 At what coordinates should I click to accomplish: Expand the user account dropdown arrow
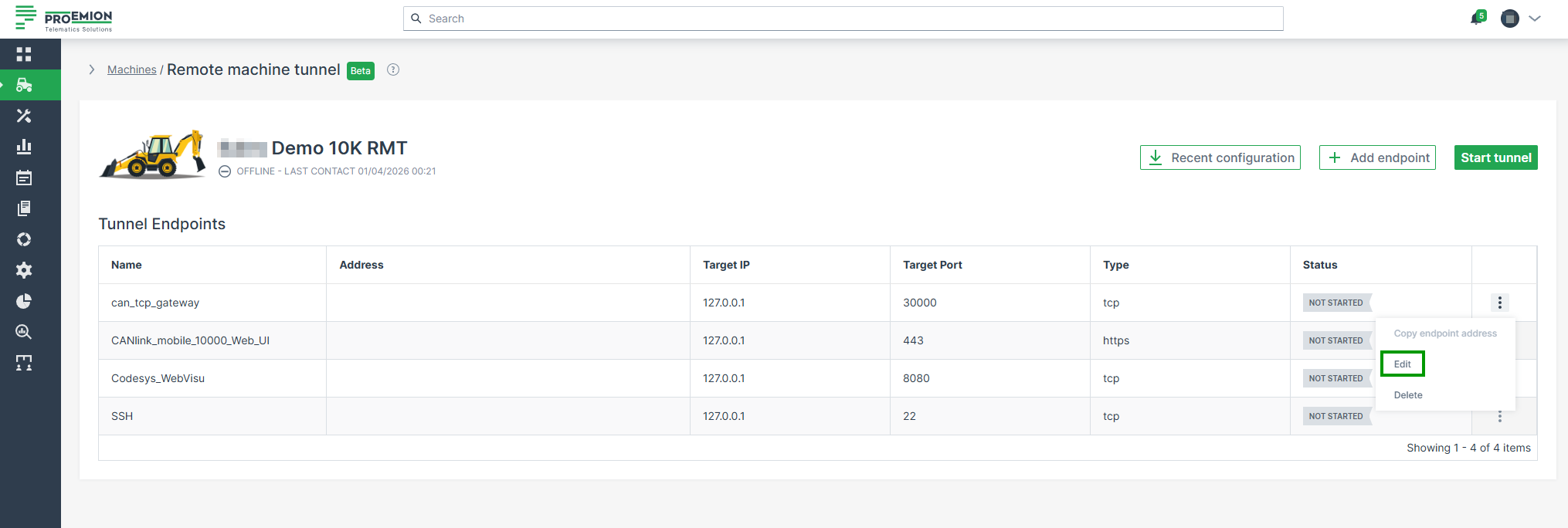[1535, 19]
